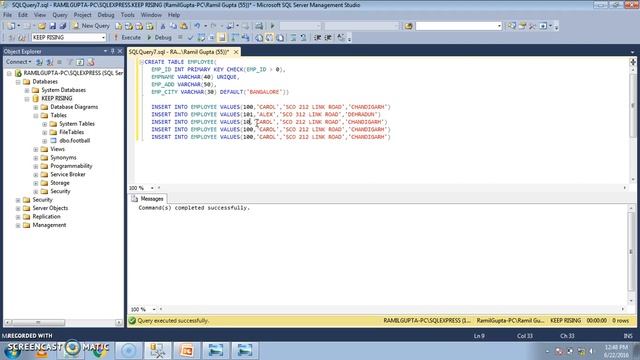Open the Window menu
This screenshot has height=360, width=640.
point(151,15)
